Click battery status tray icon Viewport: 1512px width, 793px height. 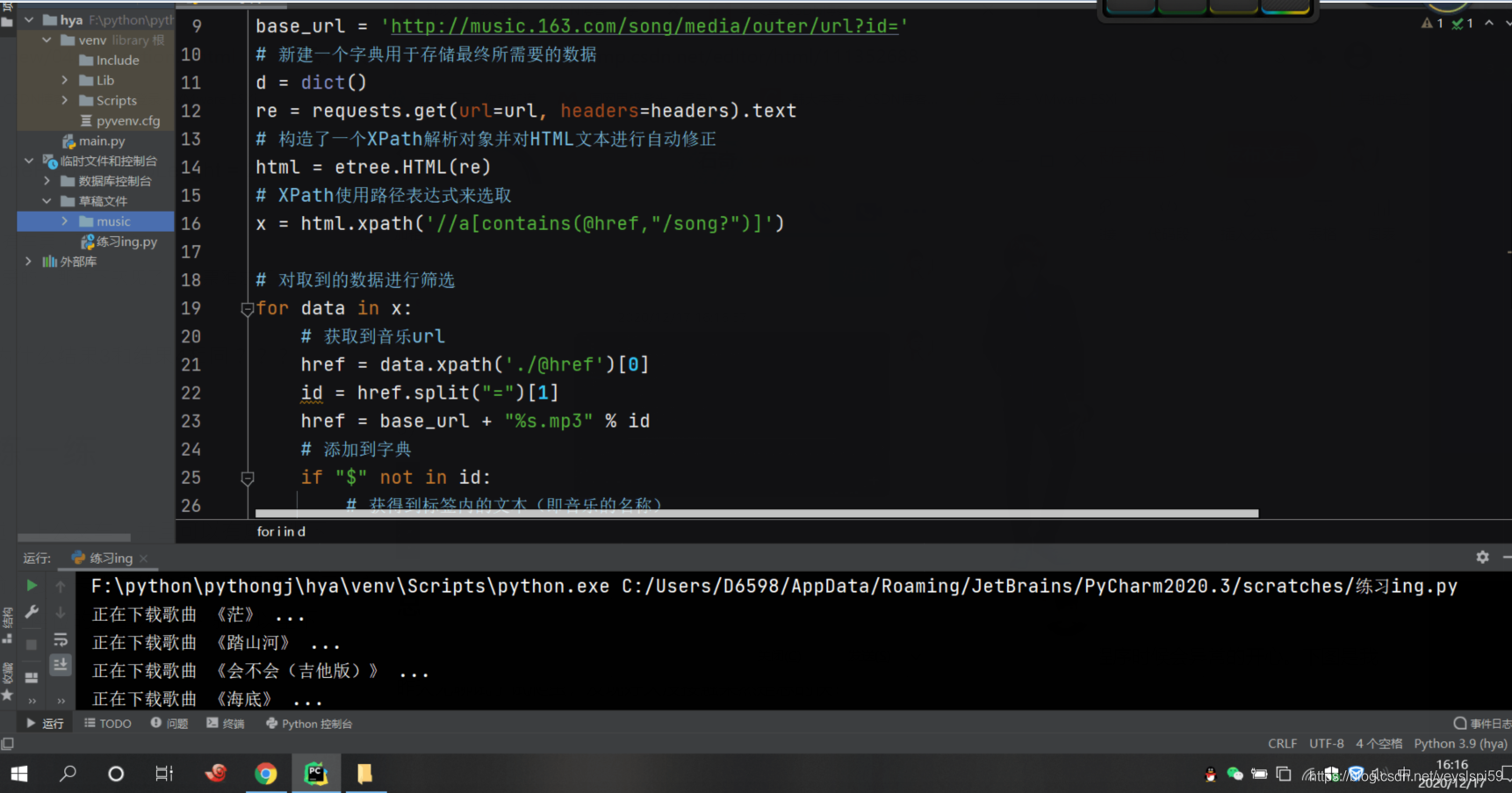click(1259, 774)
